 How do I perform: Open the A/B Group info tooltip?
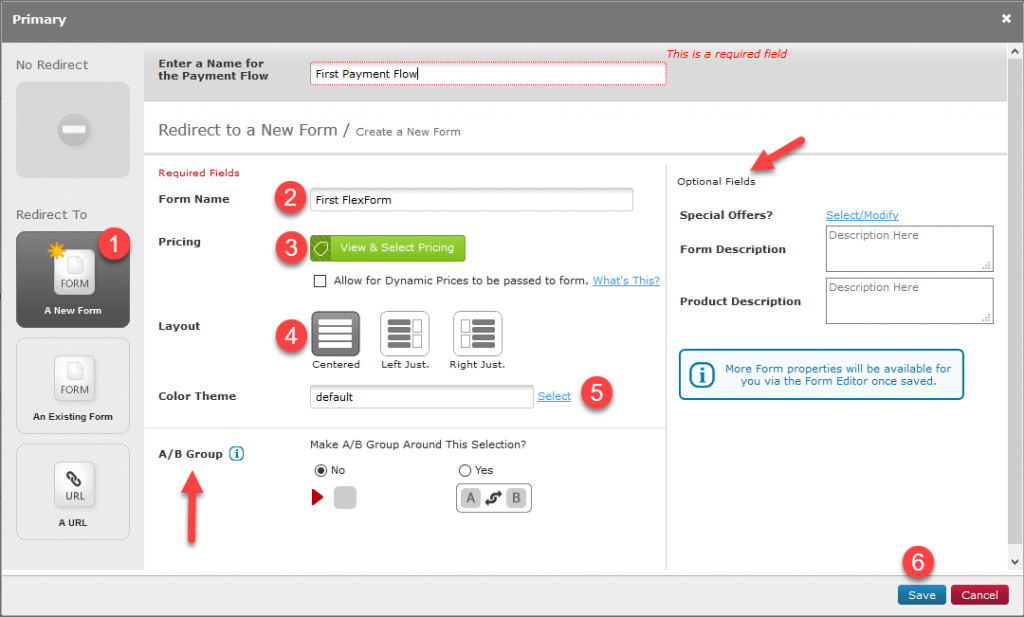coord(237,453)
